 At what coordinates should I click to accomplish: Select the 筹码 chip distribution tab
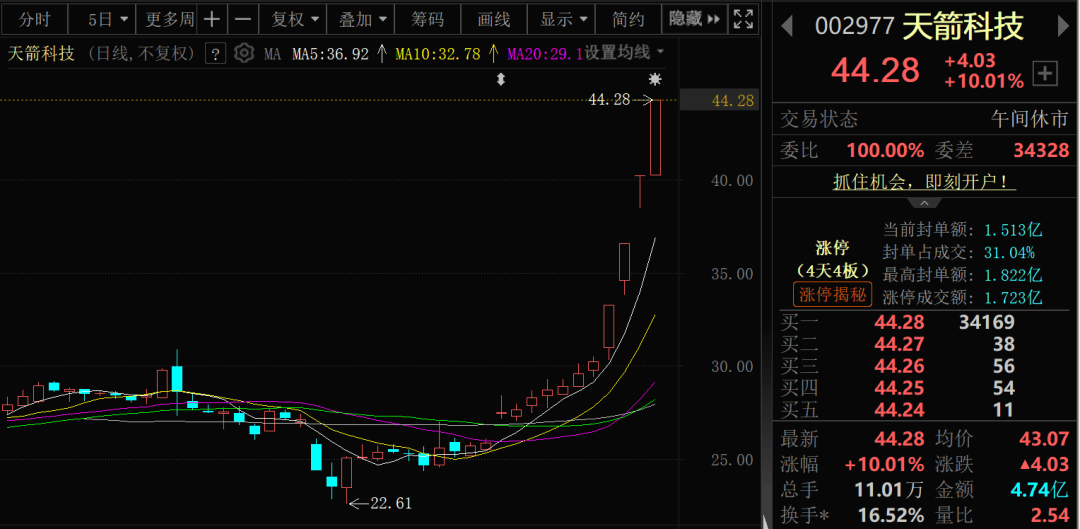428,19
